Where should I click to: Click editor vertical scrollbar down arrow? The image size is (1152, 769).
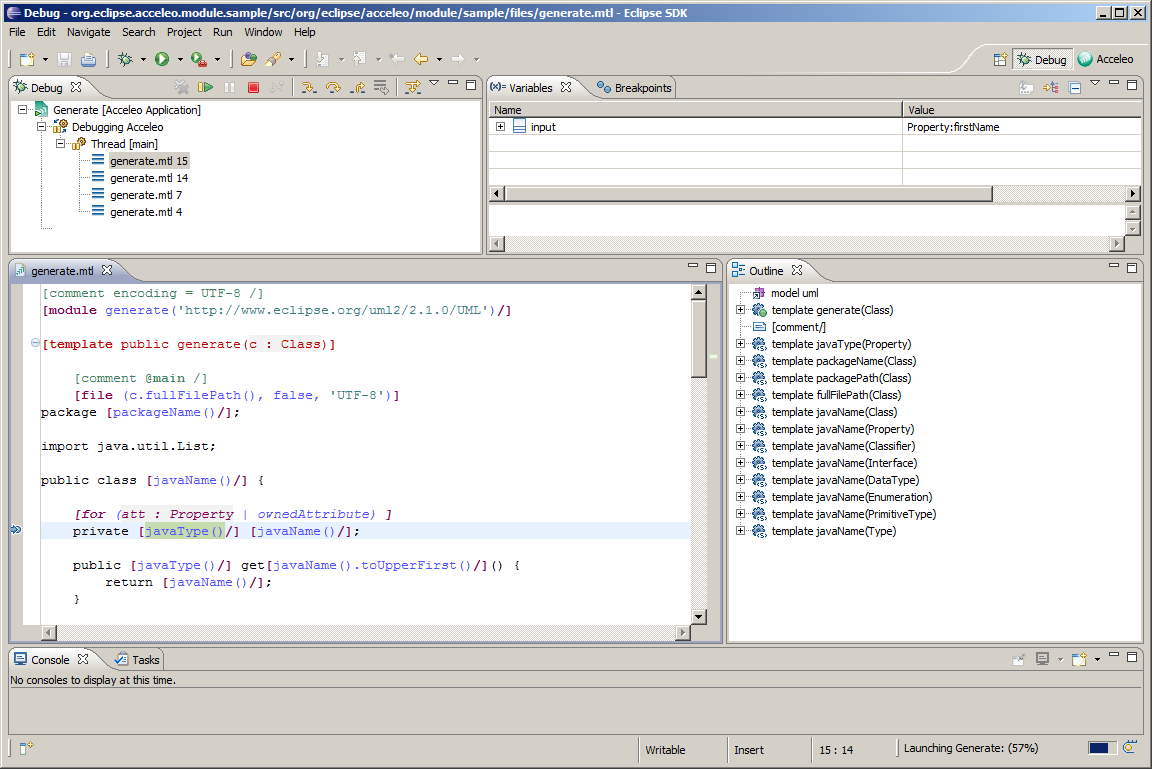[x=699, y=616]
